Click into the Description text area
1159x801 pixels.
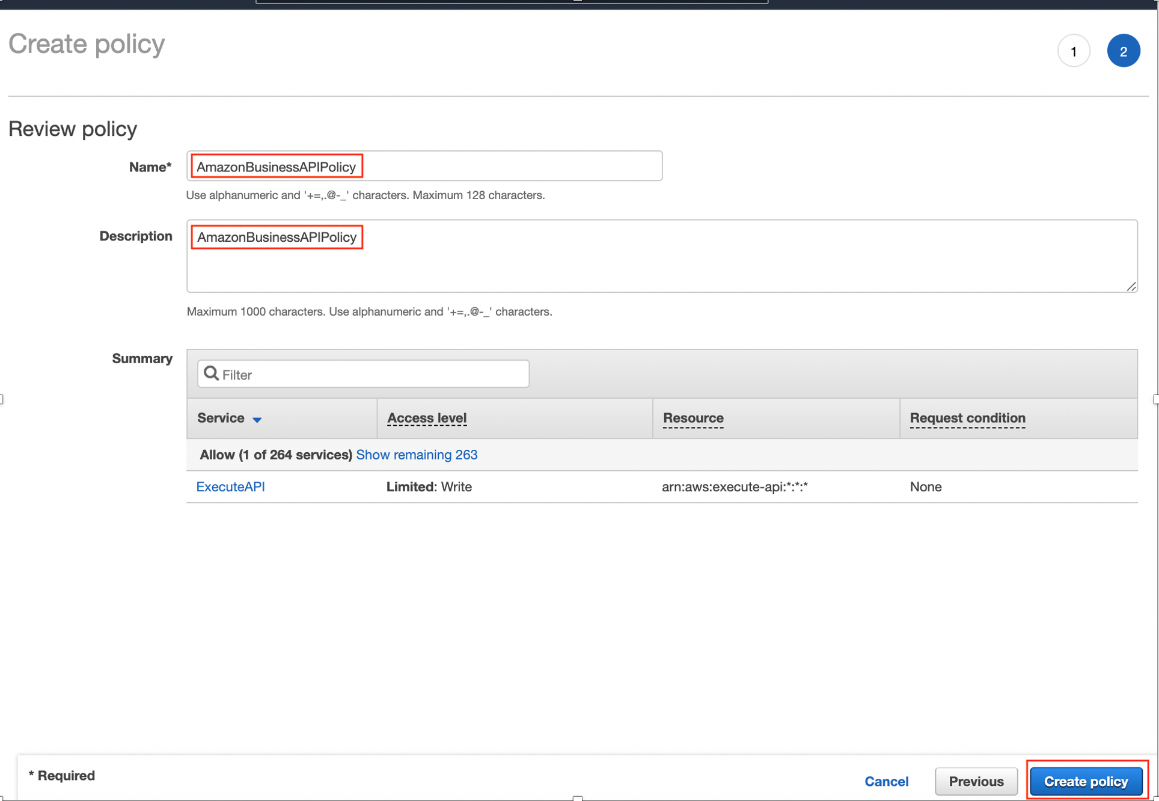[x=662, y=256]
